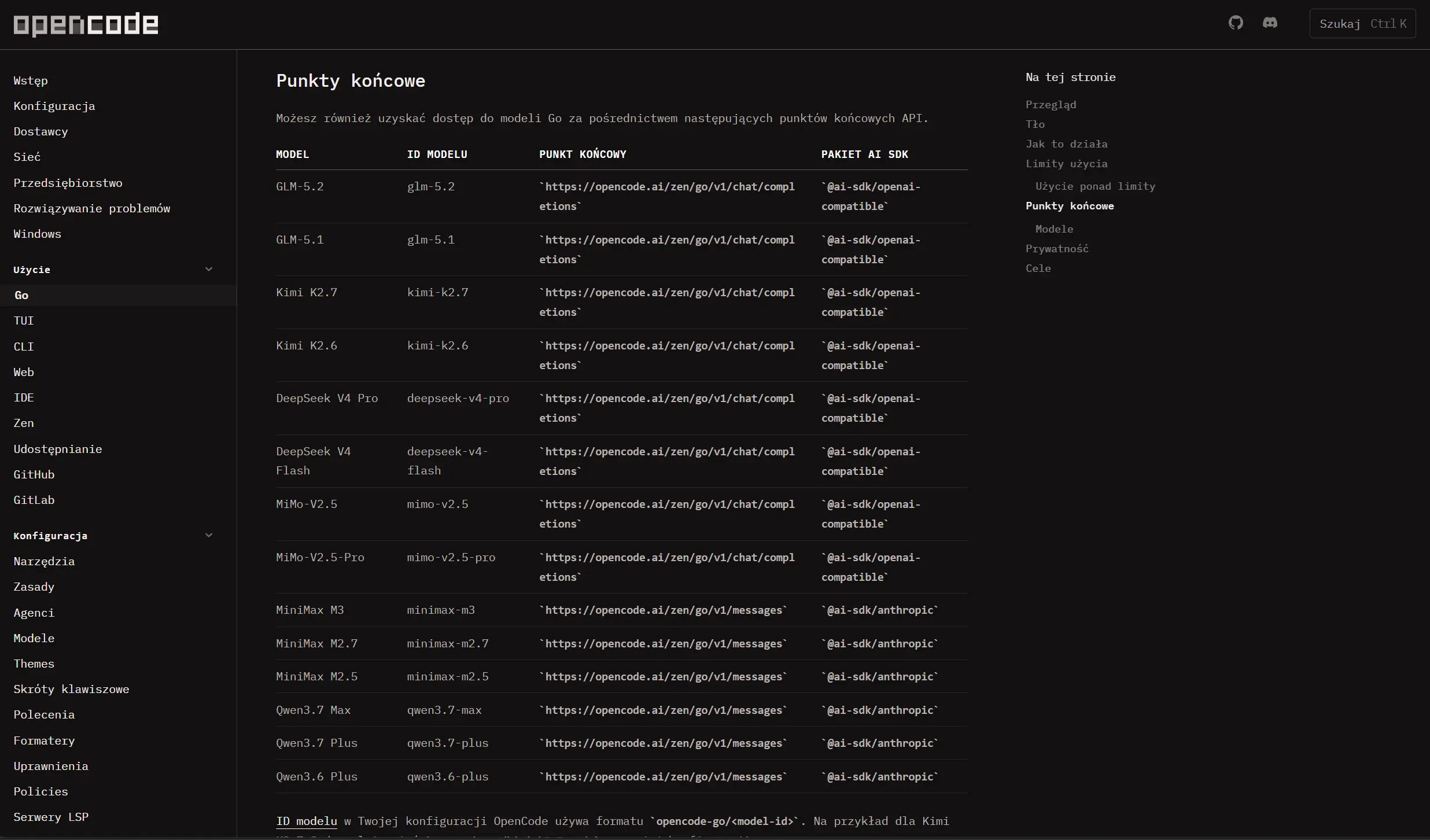Select the Go sidebar item
Image resolution: width=1430 pixels, height=840 pixels.
coord(118,295)
